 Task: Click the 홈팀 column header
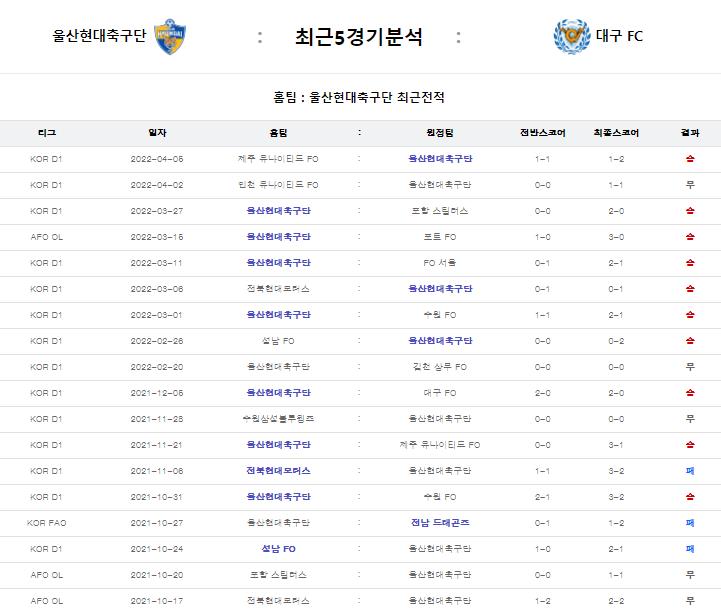tap(278, 133)
